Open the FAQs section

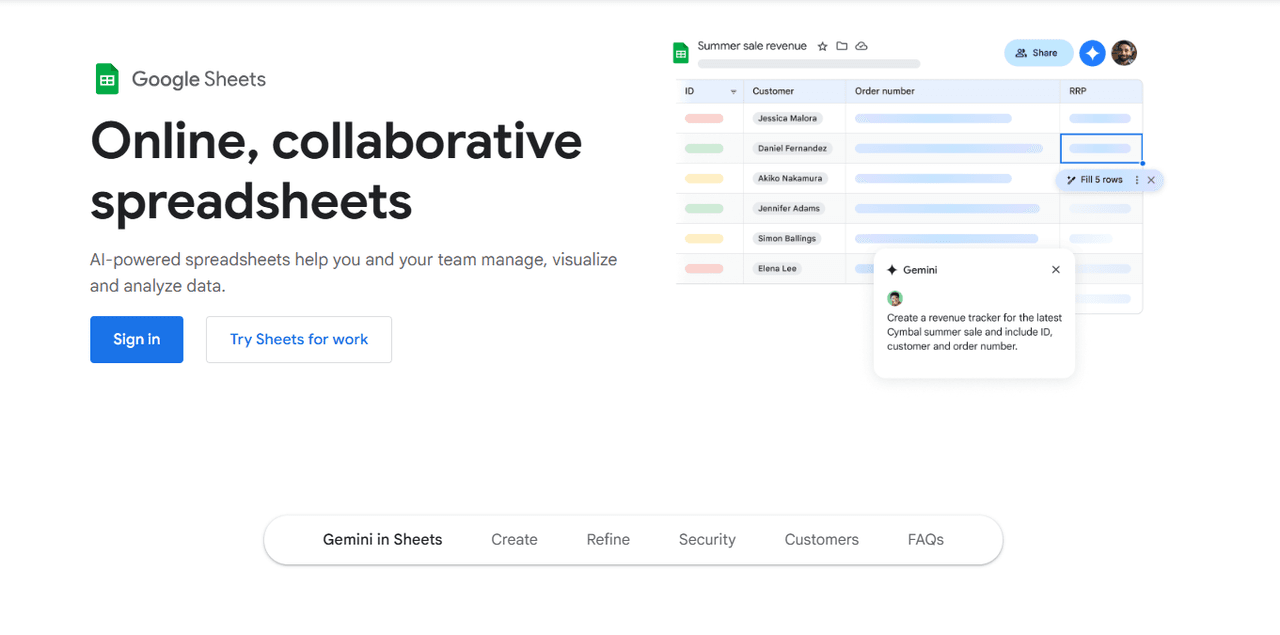(925, 539)
